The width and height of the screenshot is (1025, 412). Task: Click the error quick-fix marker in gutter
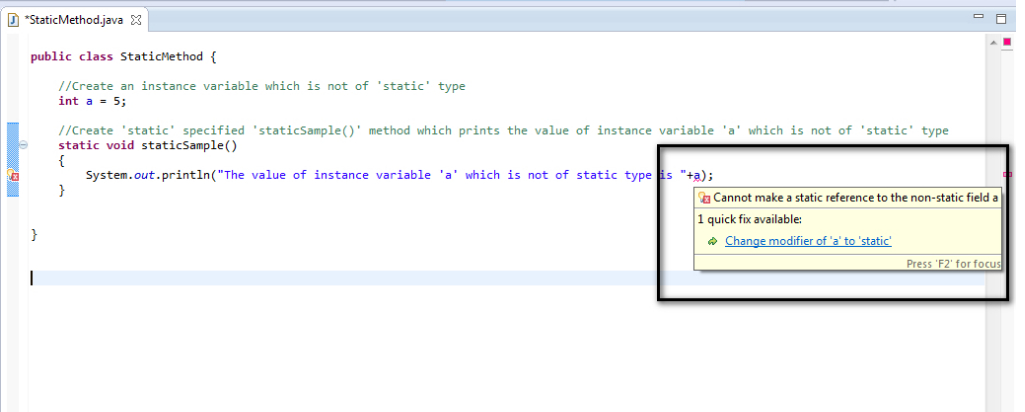click(x=12, y=175)
